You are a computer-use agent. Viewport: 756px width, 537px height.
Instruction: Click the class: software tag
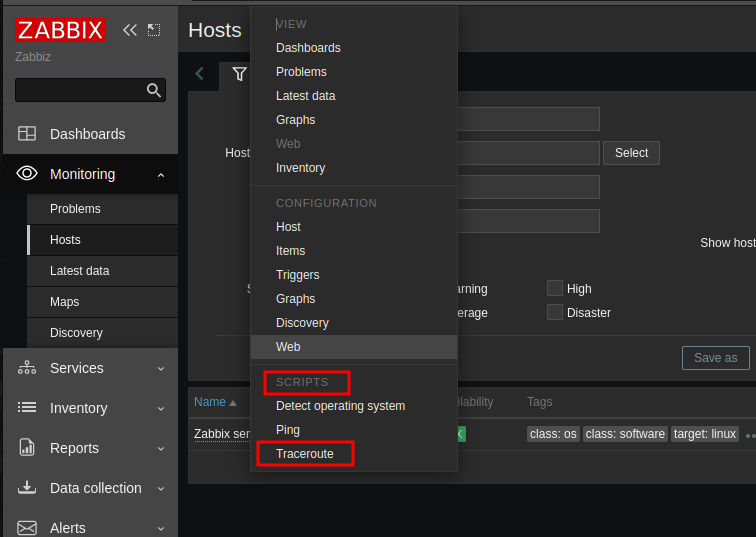(x=625, y=434)
